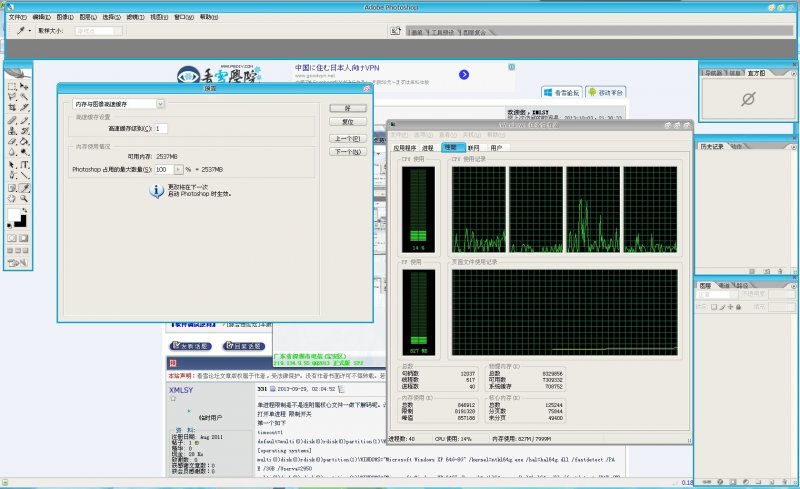This screenshot has width=800, height=489.
Task: Click the foreground color swatch
Action: [14, 214]
